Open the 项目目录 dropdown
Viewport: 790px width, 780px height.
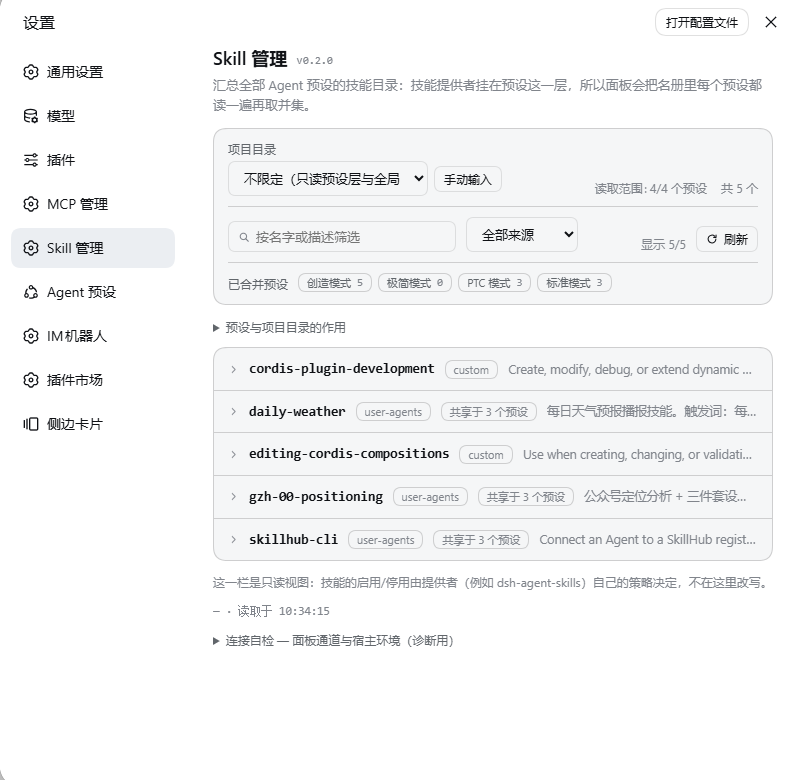[328, 179]
